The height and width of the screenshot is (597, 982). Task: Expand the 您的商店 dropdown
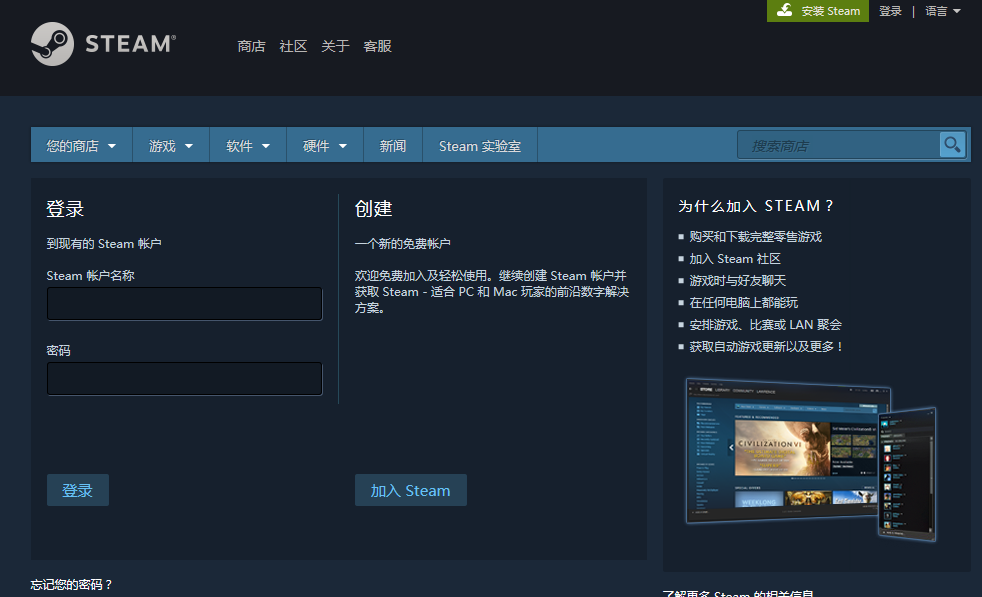click(81, 145)
